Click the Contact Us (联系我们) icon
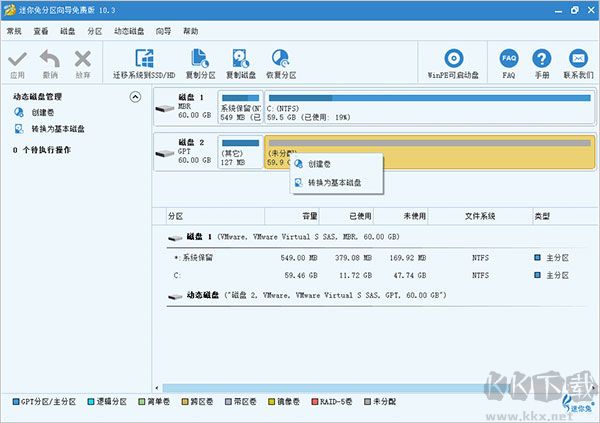This screenshot has width=600, height=423. click(x=578, y=58)
